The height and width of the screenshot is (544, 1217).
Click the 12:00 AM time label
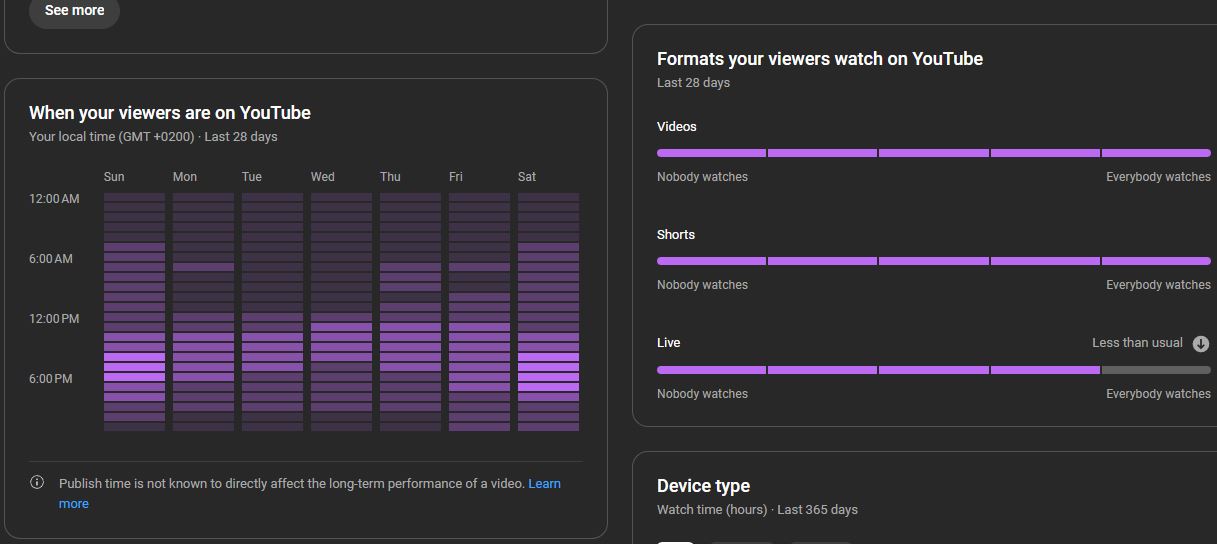pyautogui.click(x=54, y=199)
